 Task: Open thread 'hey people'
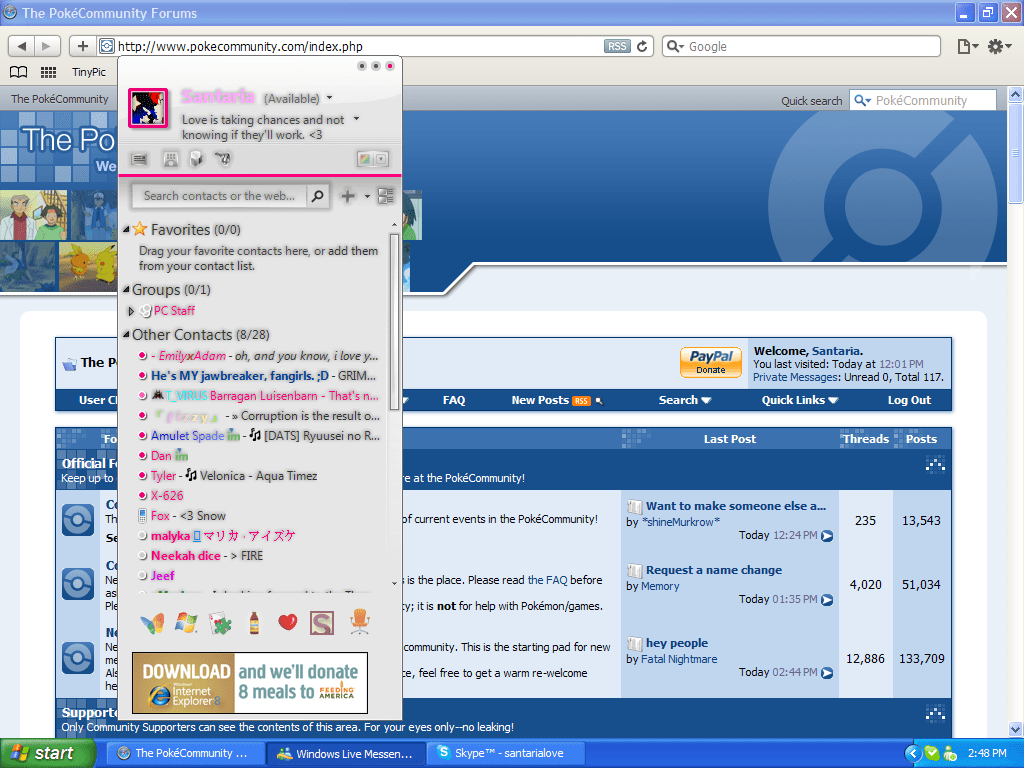[x=677, y=643]
